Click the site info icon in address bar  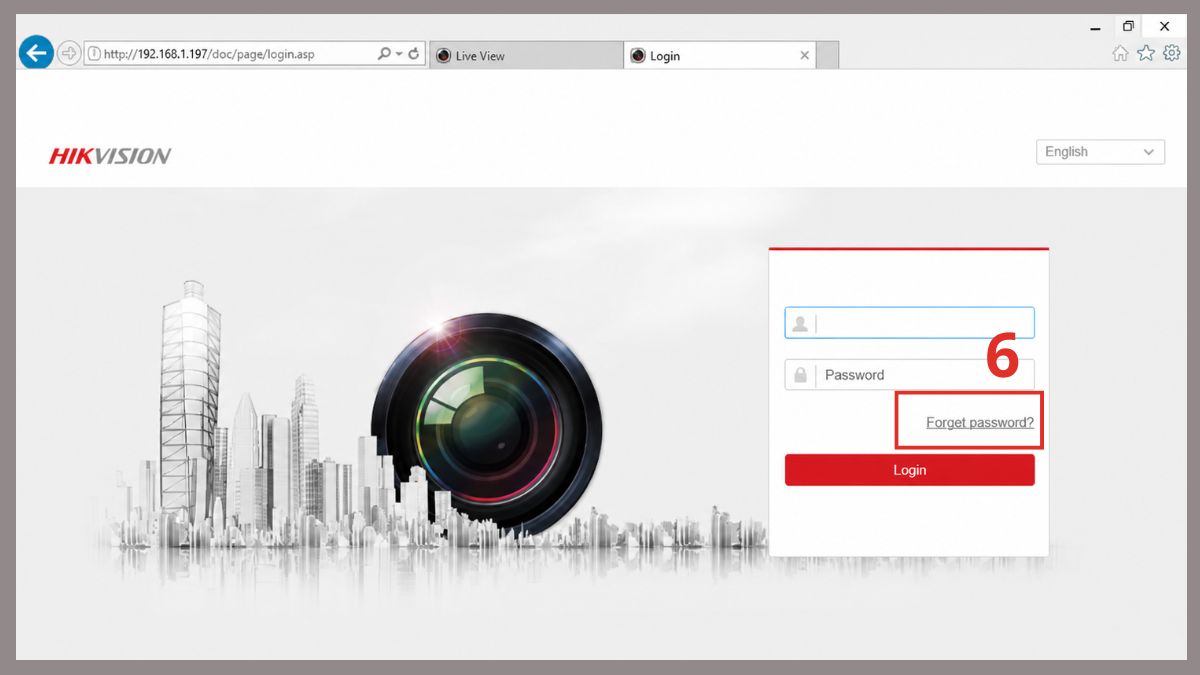[x=94, y=54]
